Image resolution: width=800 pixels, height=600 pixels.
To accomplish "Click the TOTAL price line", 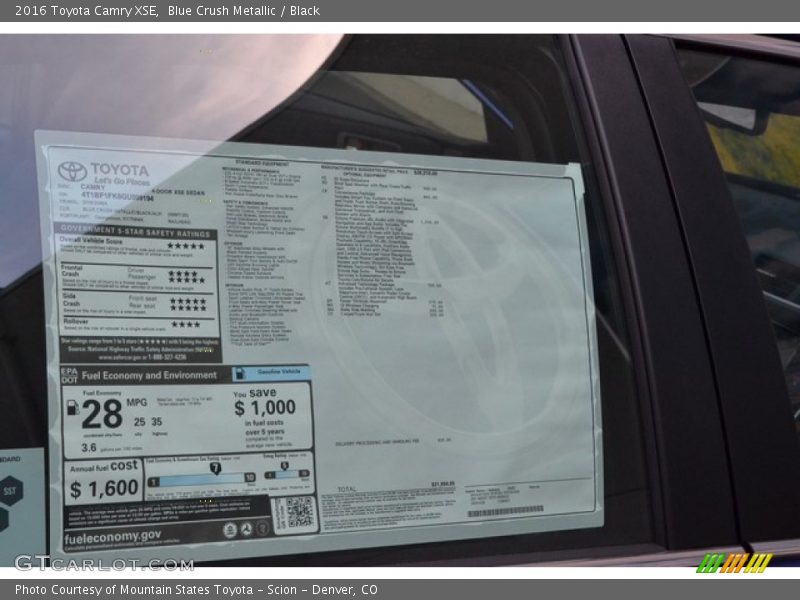I will point(396,486).
